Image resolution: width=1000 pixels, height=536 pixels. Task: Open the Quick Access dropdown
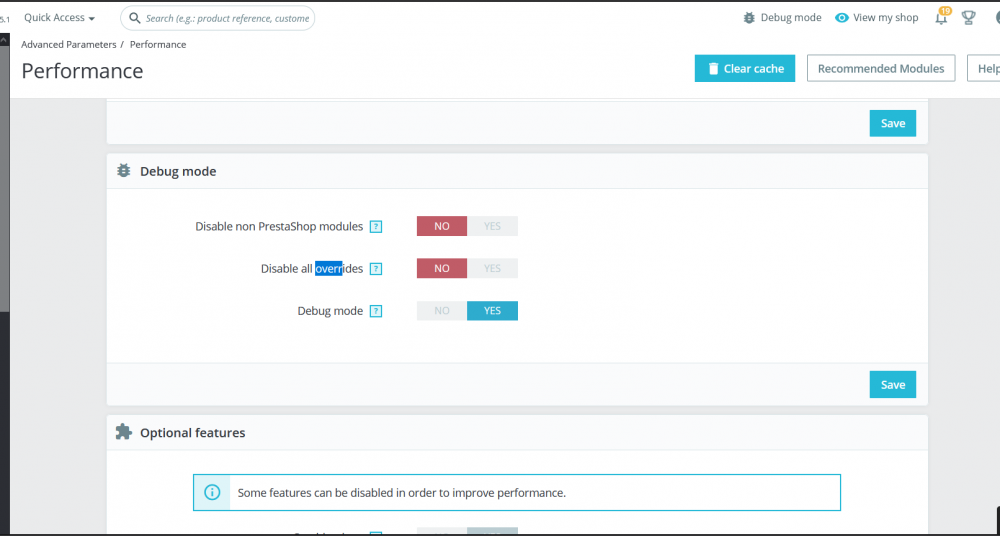tap(59, 18)
